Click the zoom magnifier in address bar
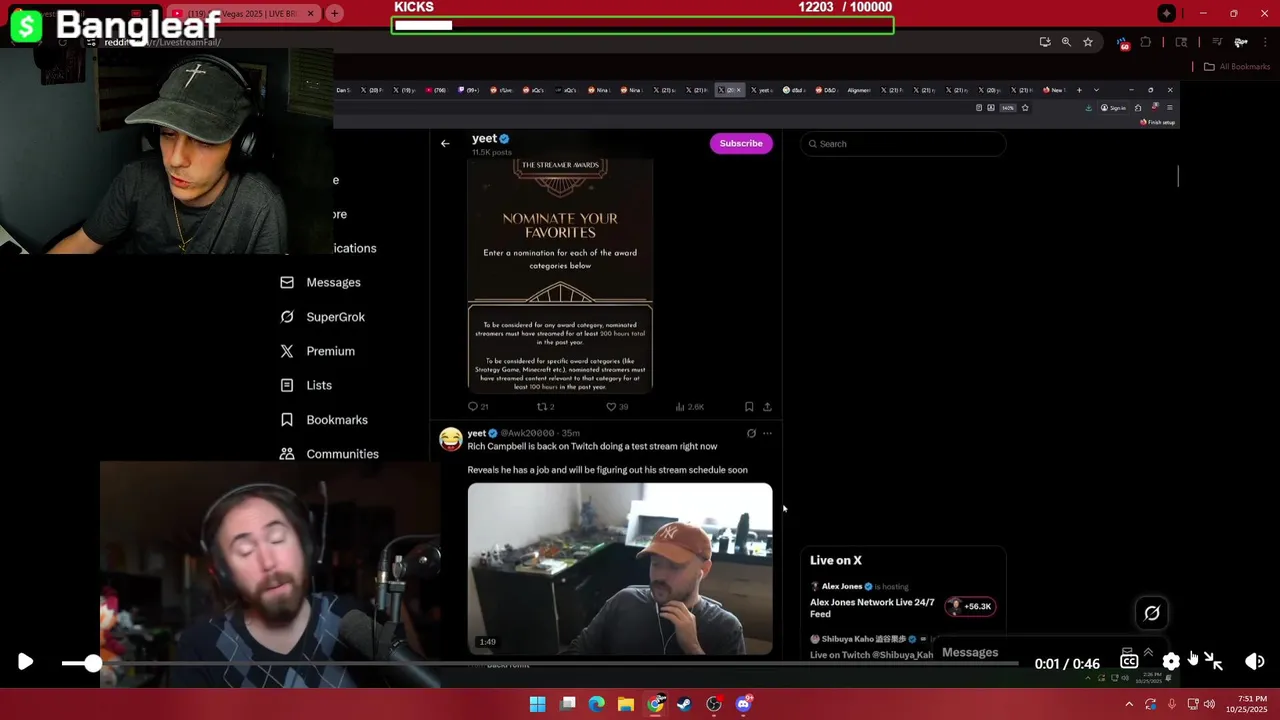The width and height of the screenshot is (1280, 720). coord(1066,42)
